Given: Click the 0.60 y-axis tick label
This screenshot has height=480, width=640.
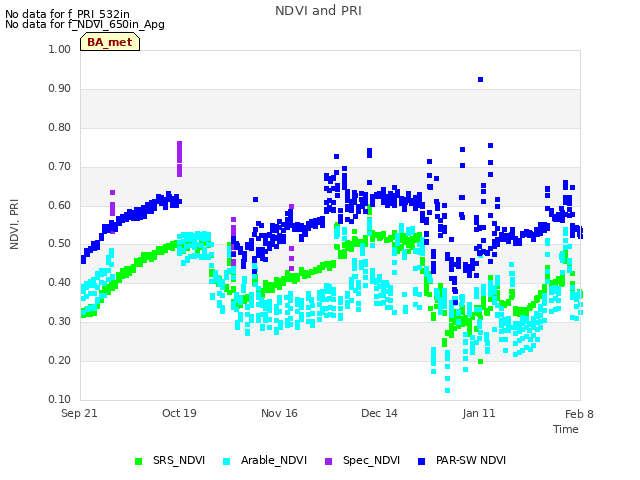Looking at the screenshot, I should [60, 205].
